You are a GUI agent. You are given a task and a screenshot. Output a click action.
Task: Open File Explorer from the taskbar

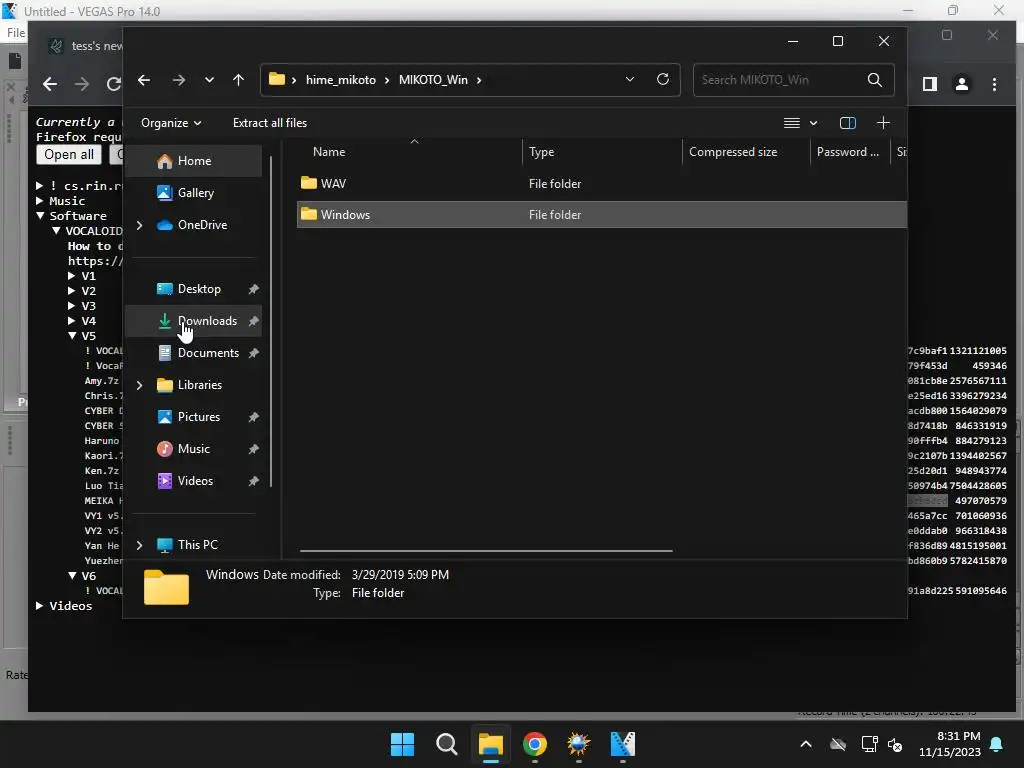(x=490, y=744)
